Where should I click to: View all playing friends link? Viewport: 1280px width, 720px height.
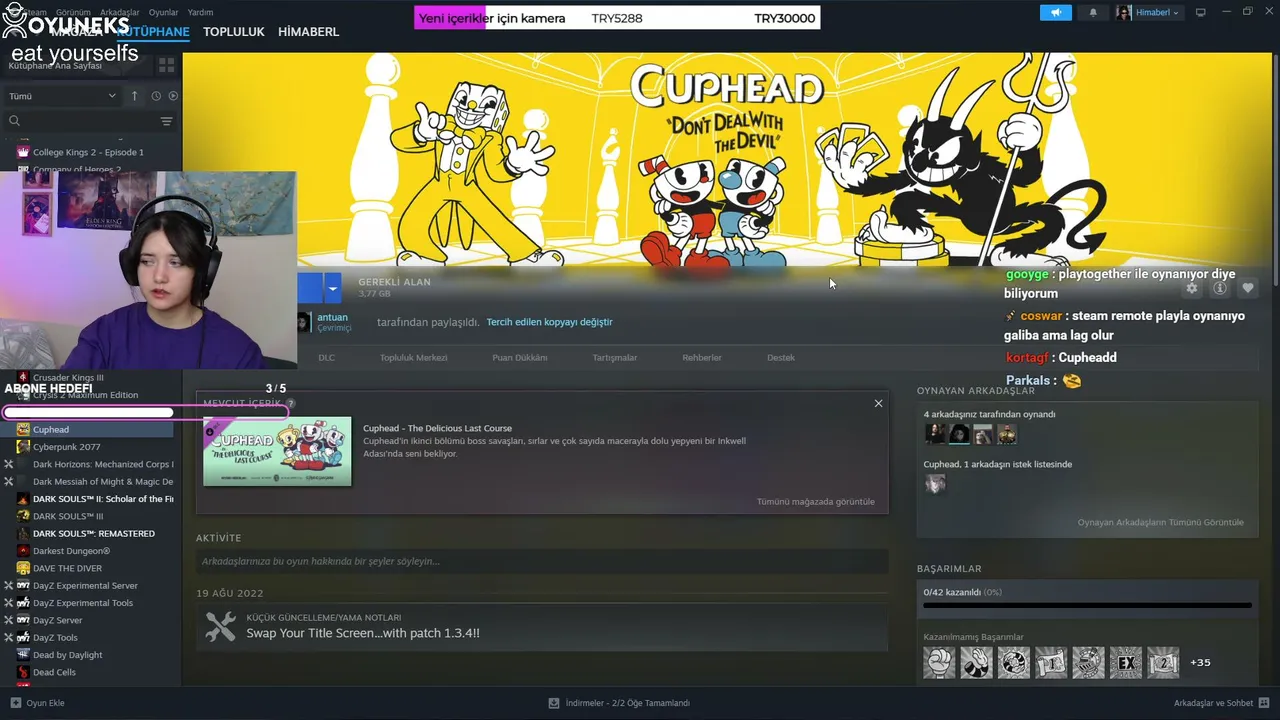[1161, 522]
